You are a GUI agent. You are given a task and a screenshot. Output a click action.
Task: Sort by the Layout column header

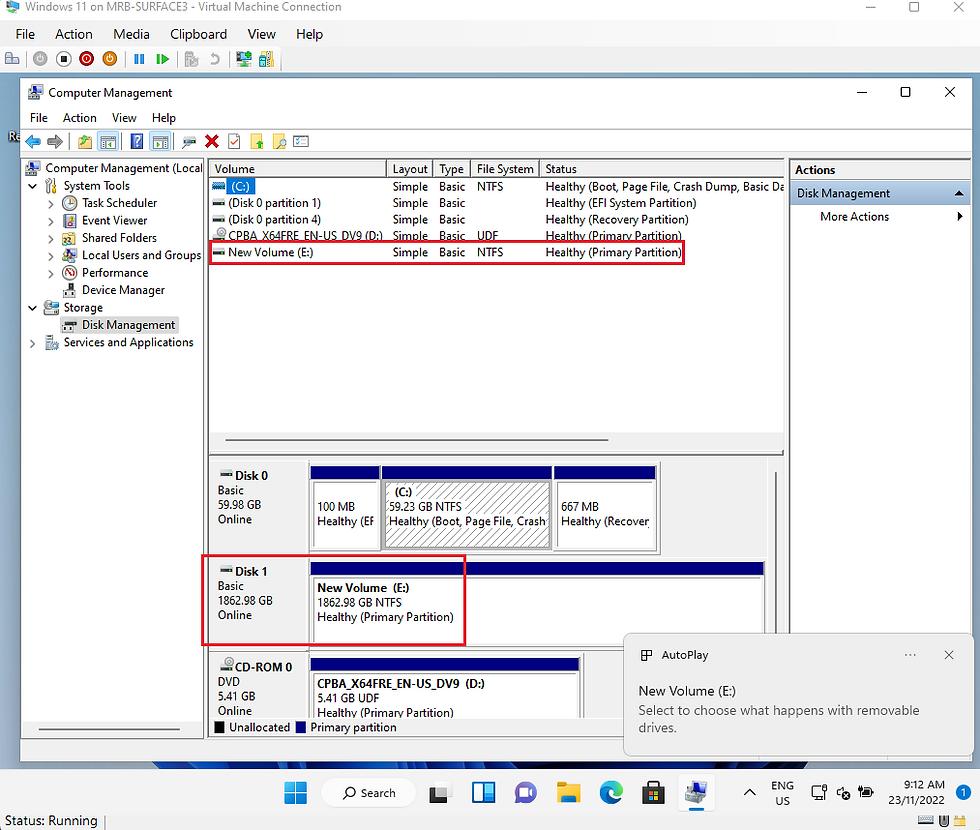coord(409,169)
